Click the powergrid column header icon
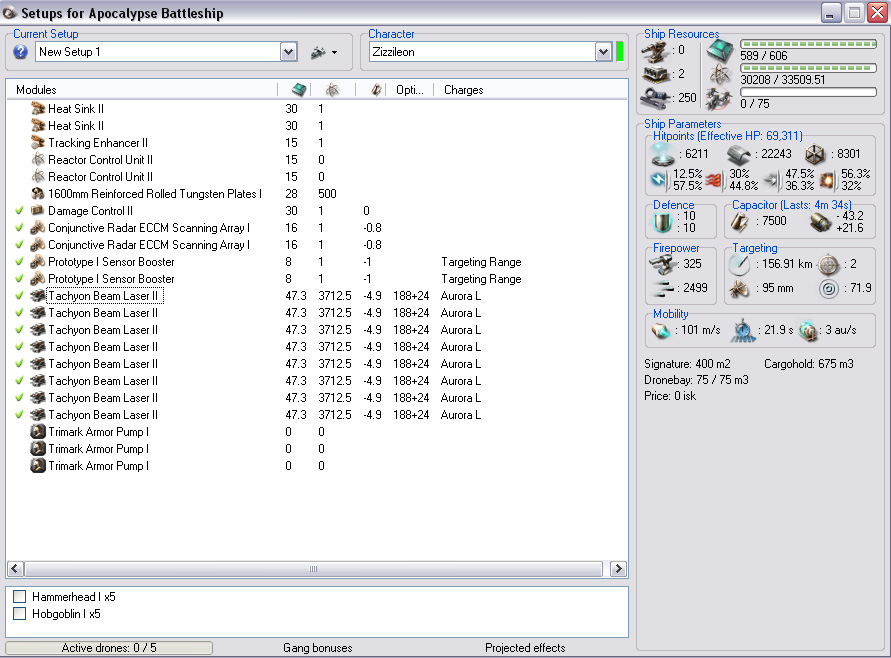 click(332, 90)
